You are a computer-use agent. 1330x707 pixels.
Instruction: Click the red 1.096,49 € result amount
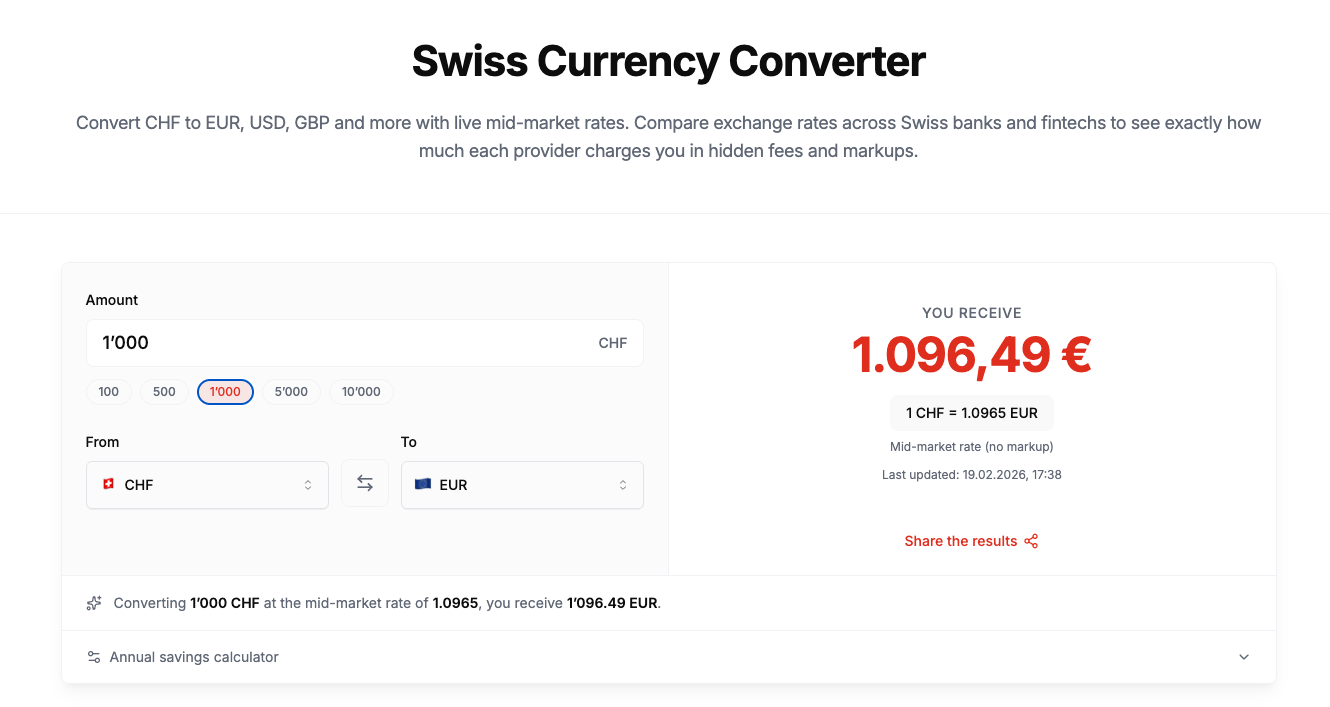(971, 355)
